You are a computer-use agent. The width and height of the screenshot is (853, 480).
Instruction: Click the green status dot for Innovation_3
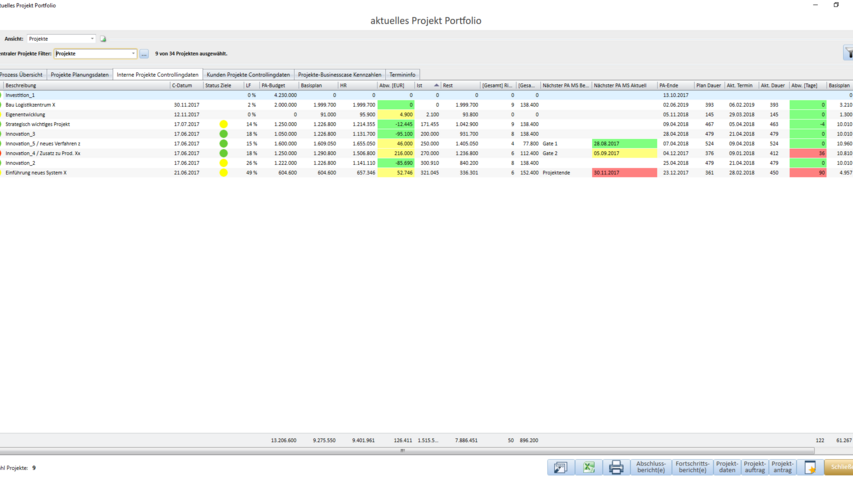point(224,134)
